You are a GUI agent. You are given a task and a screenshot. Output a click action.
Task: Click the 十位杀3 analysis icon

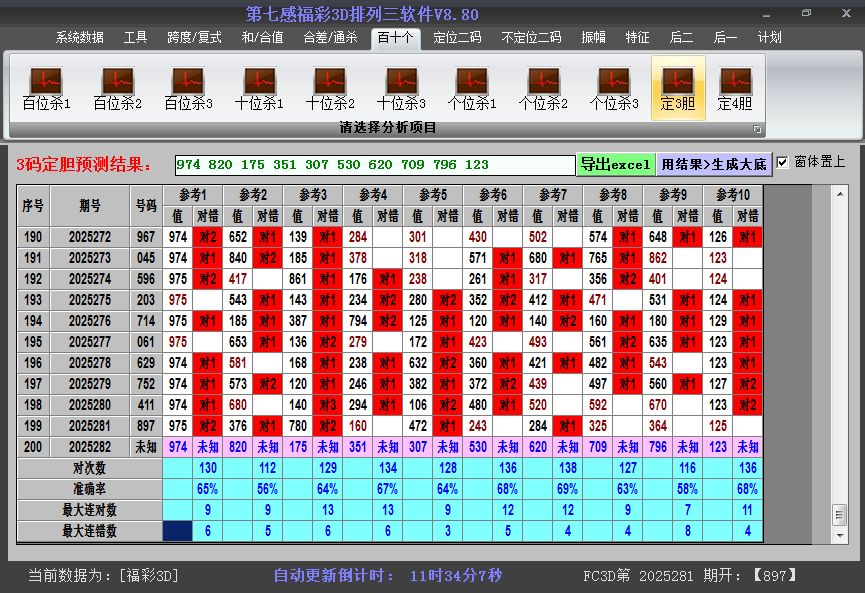[401, 88]
